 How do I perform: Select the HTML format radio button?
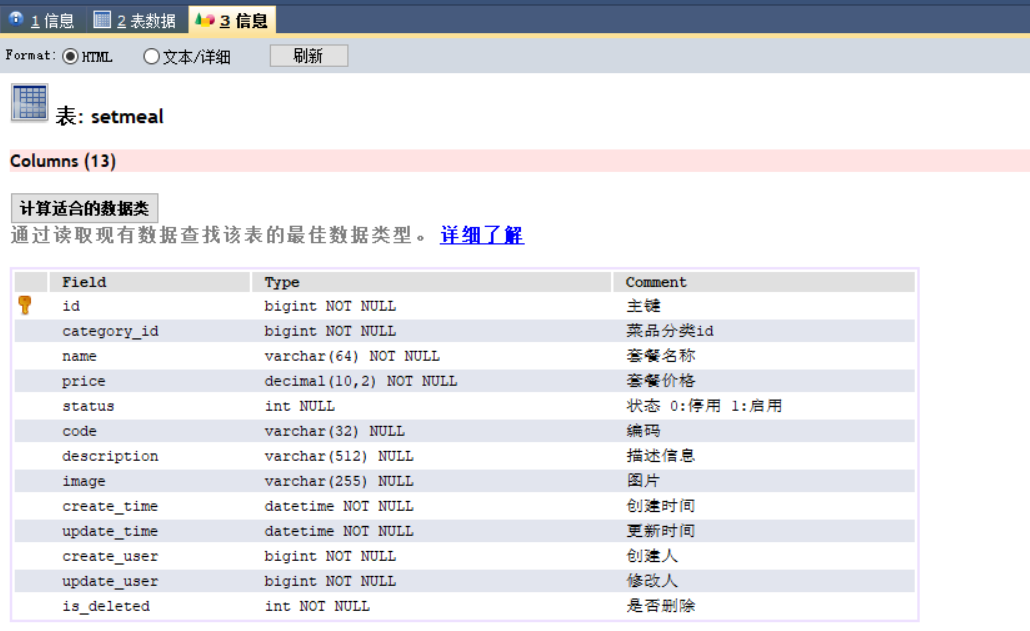pos(70,56)
